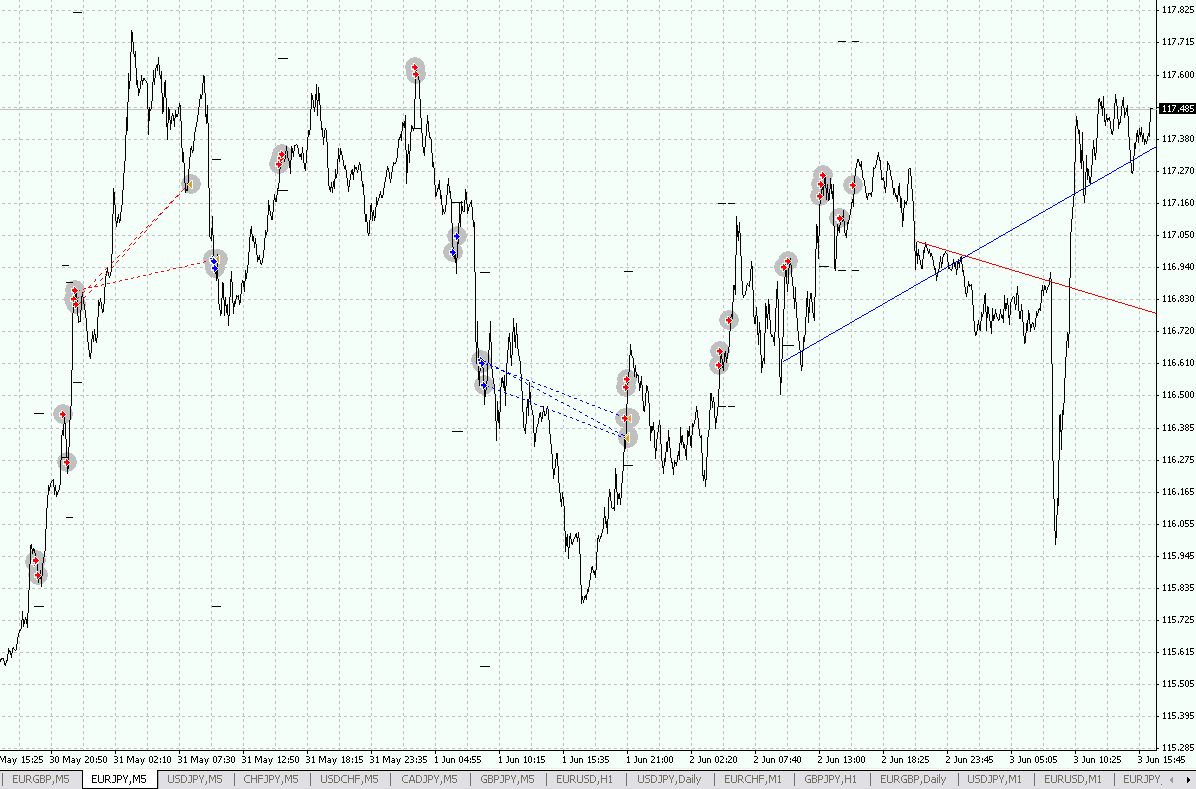The width and height of the screenshot is (1196, 789).
Task: Click the '3 Jun 15:45' time label
Action: click(x=1161, y=759)
